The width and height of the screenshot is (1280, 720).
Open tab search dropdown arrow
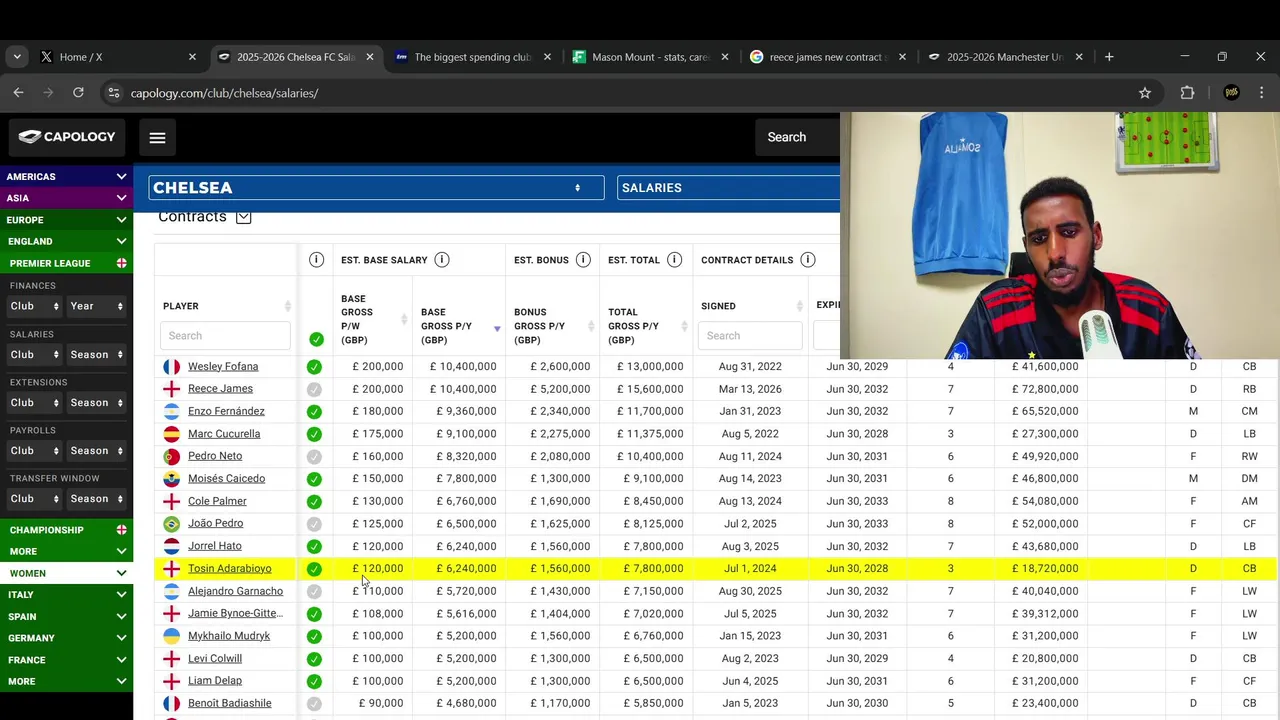pyautogui.click(x=17, y=57)
